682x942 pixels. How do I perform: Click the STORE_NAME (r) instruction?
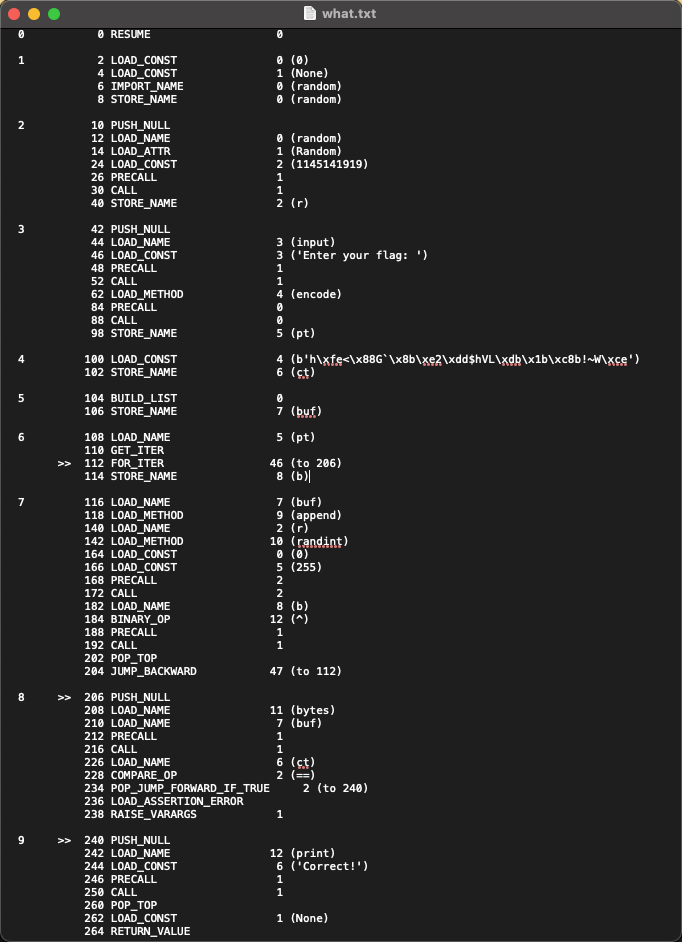click(145, 203)
